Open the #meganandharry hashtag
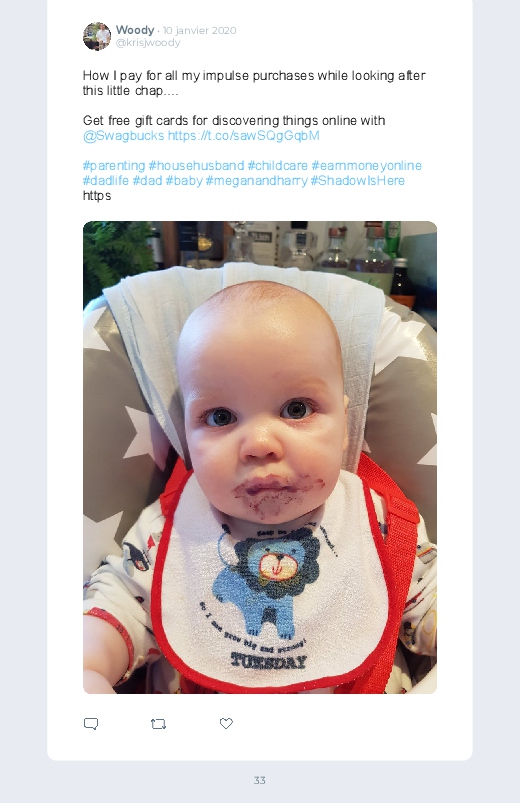The width and height of the screenshot is (520, 803). tap(257, 181)
